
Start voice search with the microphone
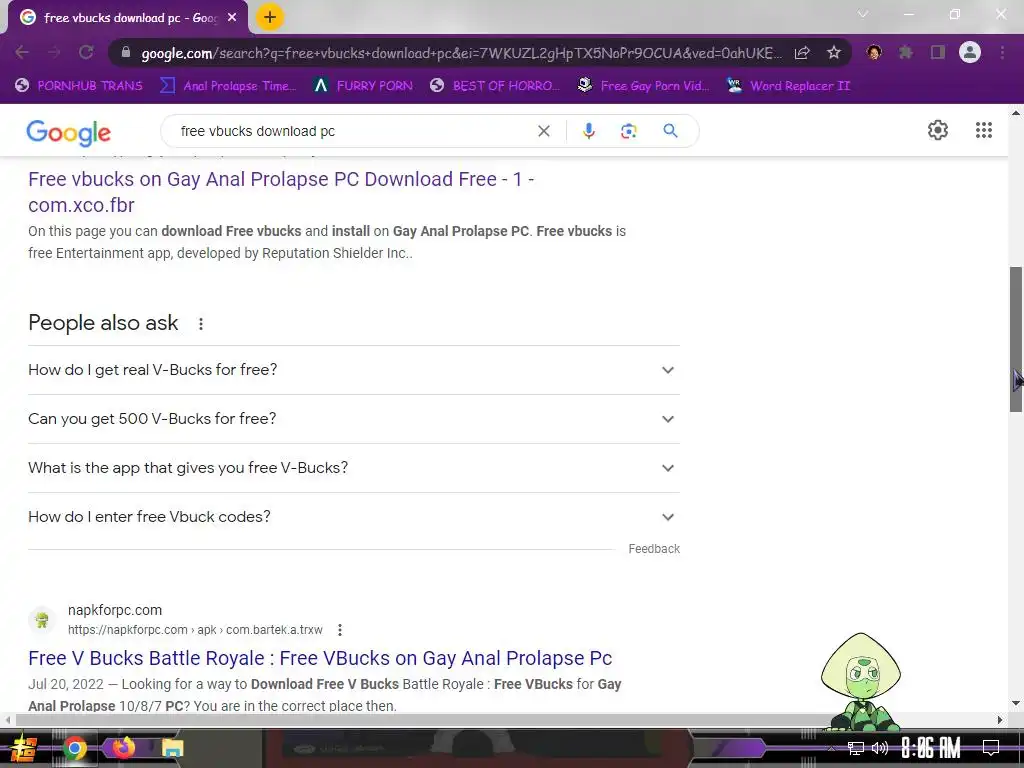[x=588, y=131]
